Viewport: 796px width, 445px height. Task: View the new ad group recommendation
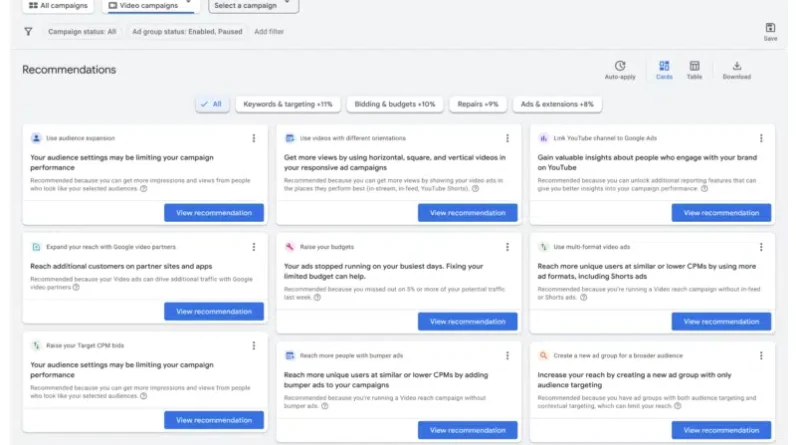point(721,430)
